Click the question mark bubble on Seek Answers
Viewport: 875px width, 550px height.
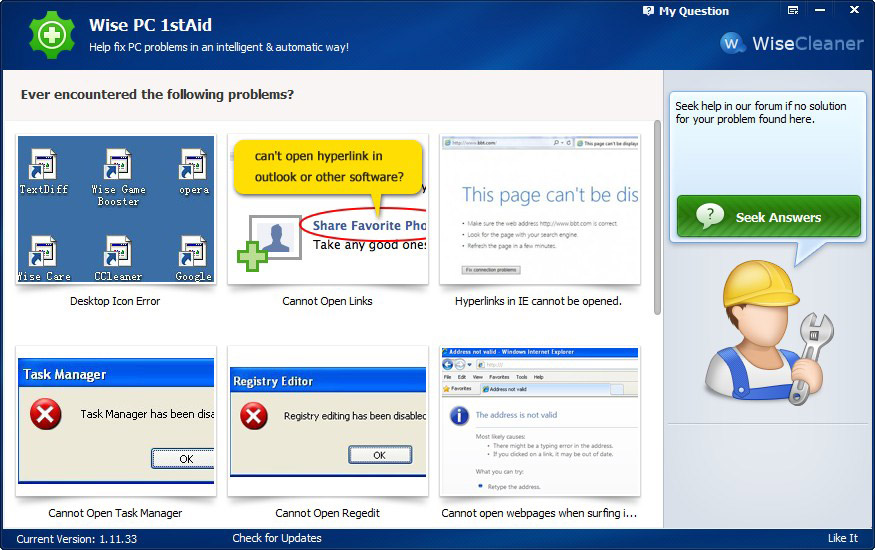tap(710, 216)
